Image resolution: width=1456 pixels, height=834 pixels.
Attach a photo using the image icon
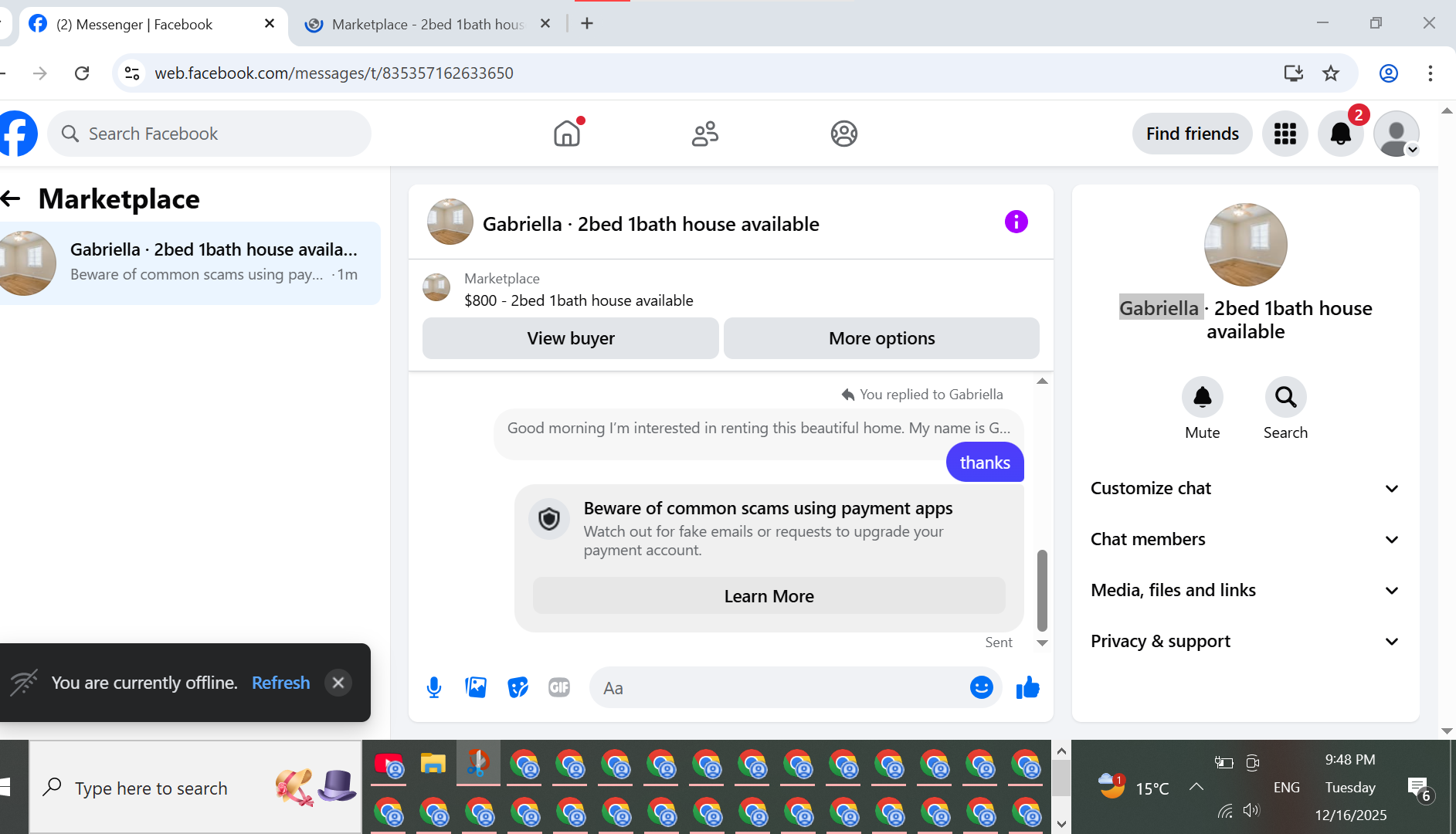coord(476,687)
